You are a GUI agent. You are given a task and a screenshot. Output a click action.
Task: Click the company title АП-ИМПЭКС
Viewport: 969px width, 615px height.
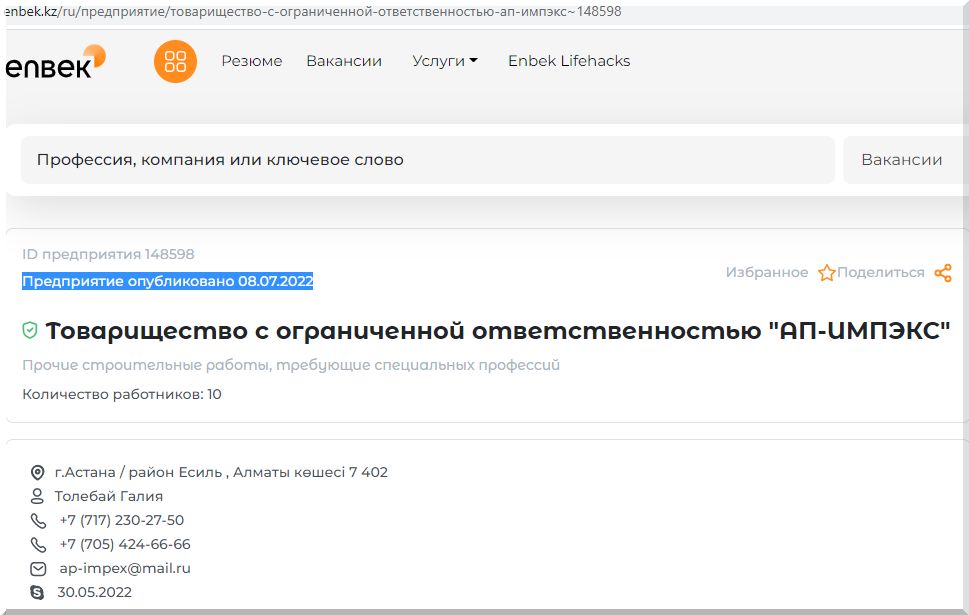click(497, 331)
